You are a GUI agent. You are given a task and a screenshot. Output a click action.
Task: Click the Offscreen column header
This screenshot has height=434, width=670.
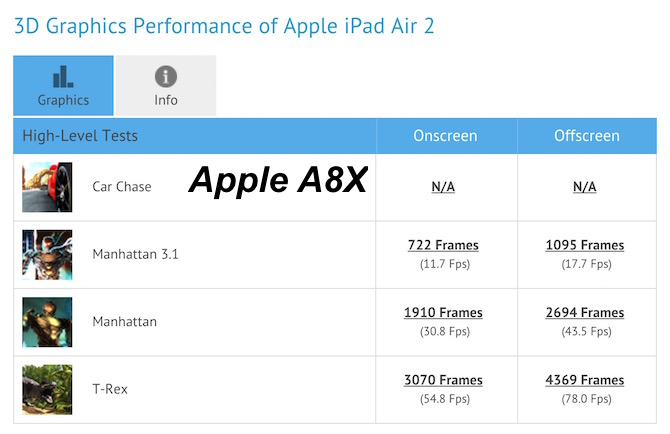tap(587, 136)
